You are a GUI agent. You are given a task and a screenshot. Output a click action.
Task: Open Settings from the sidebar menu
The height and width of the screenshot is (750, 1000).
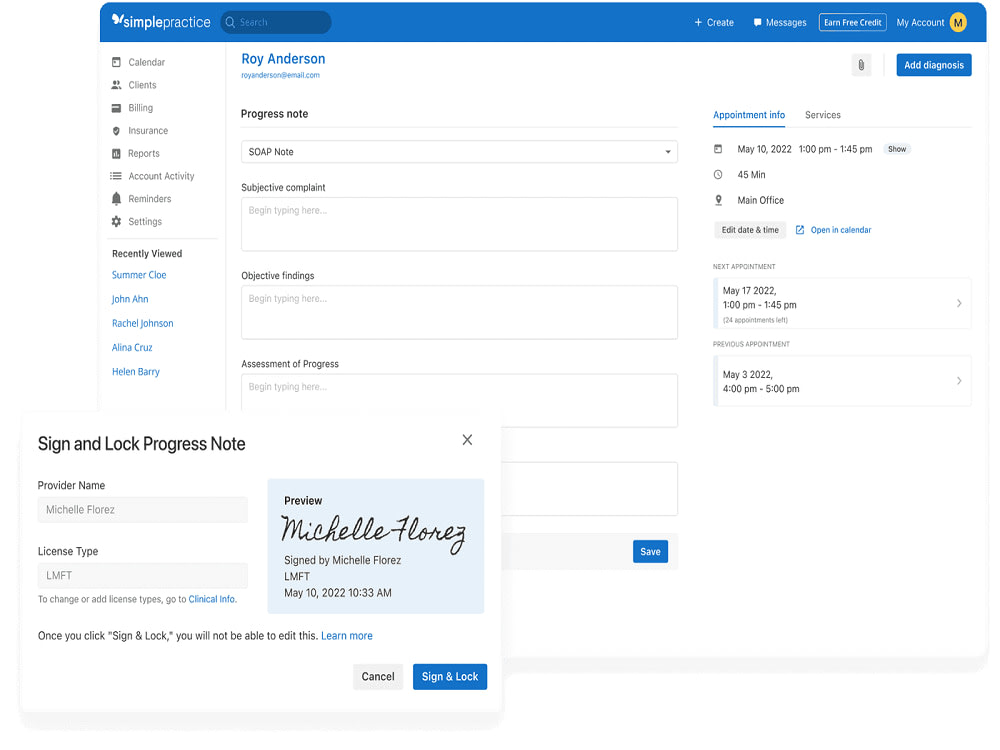pyautogui.click(x=145, y=221)
